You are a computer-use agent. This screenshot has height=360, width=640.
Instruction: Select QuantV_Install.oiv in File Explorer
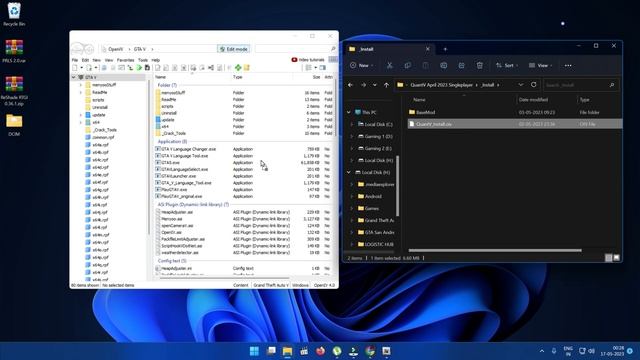(515, 124)
